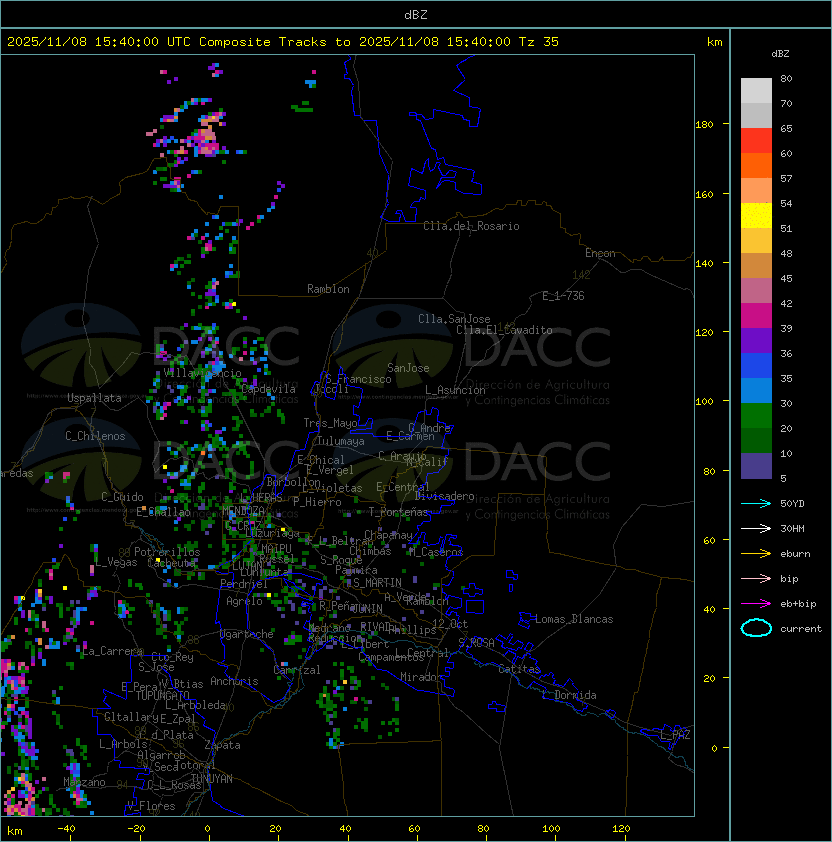Click the 'L_Asuncion' map label

pyautogui.click(x=455, y=390)
